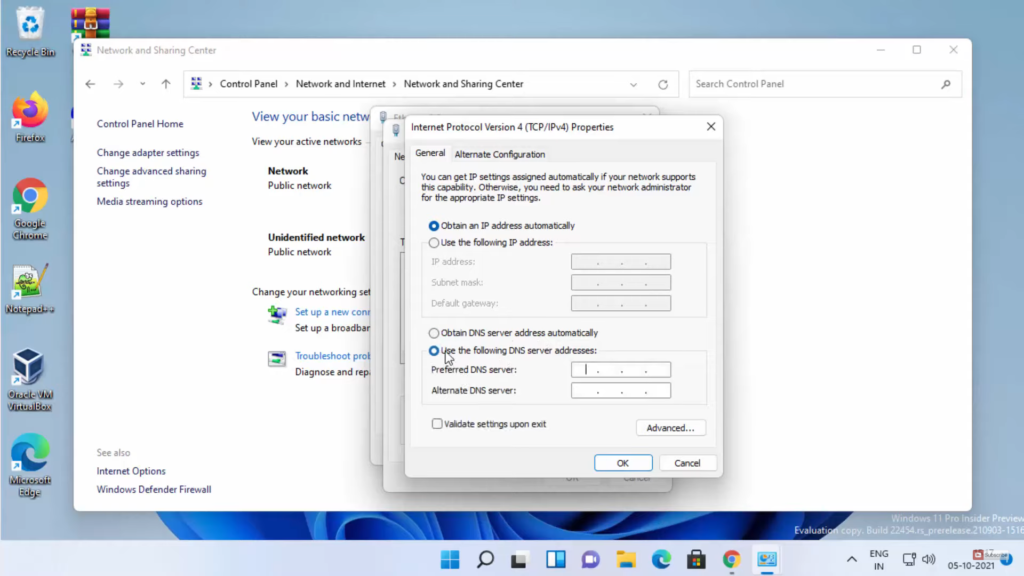Click the Windows Start button
The width and height of the screenshot is (1024, 576).
tap(450, 559)
